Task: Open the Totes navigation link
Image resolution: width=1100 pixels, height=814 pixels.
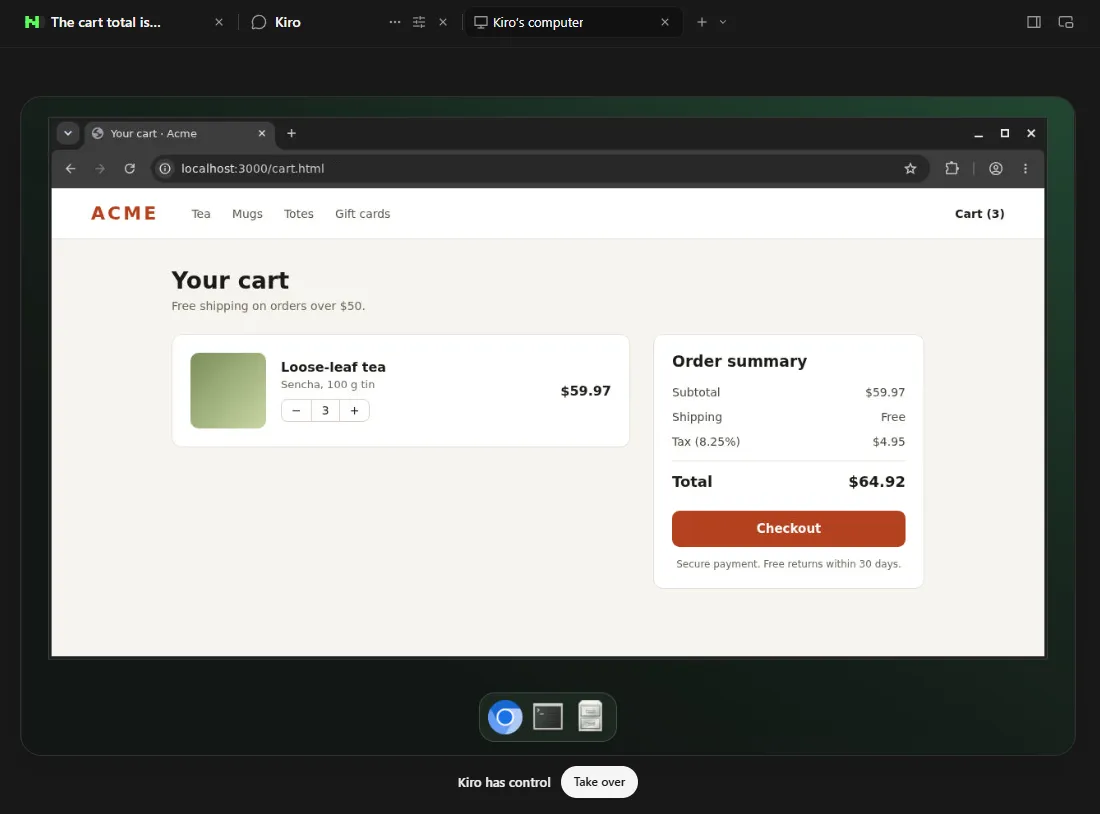Action: coord(298,213)
